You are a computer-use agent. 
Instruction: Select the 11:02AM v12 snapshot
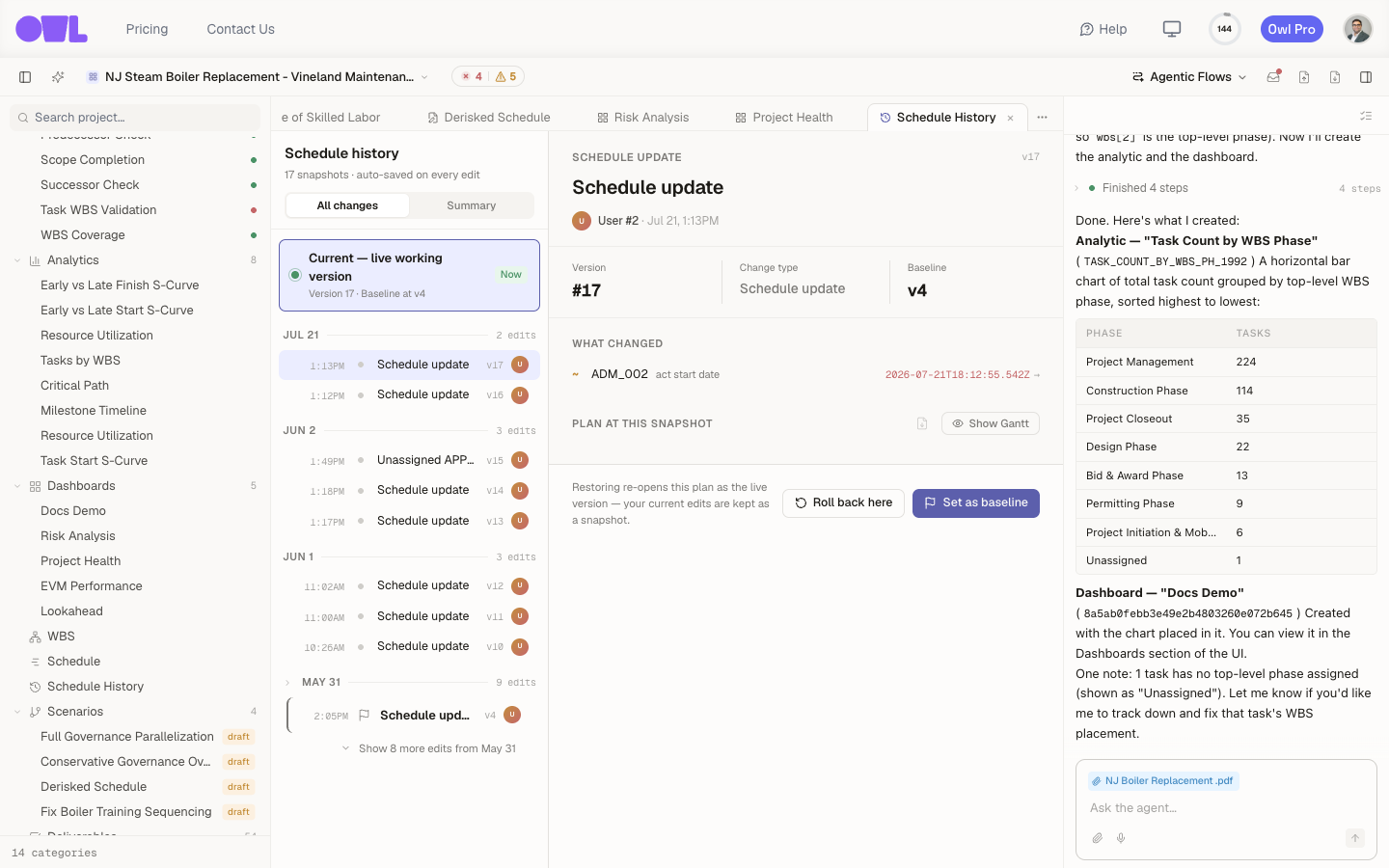pyautogui.click(x=409, y=585)
